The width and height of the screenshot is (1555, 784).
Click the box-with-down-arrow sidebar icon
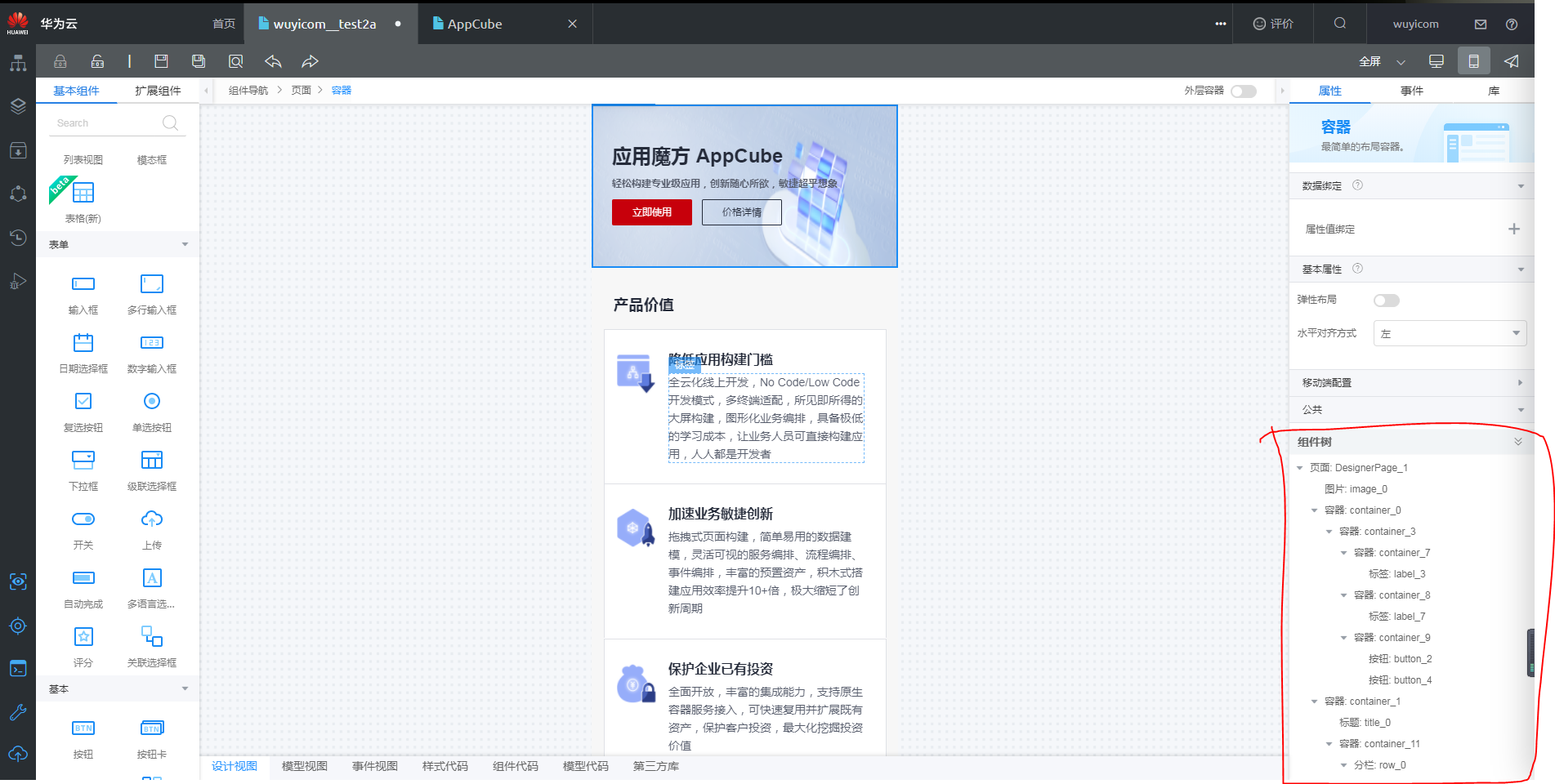pos(18,150)
